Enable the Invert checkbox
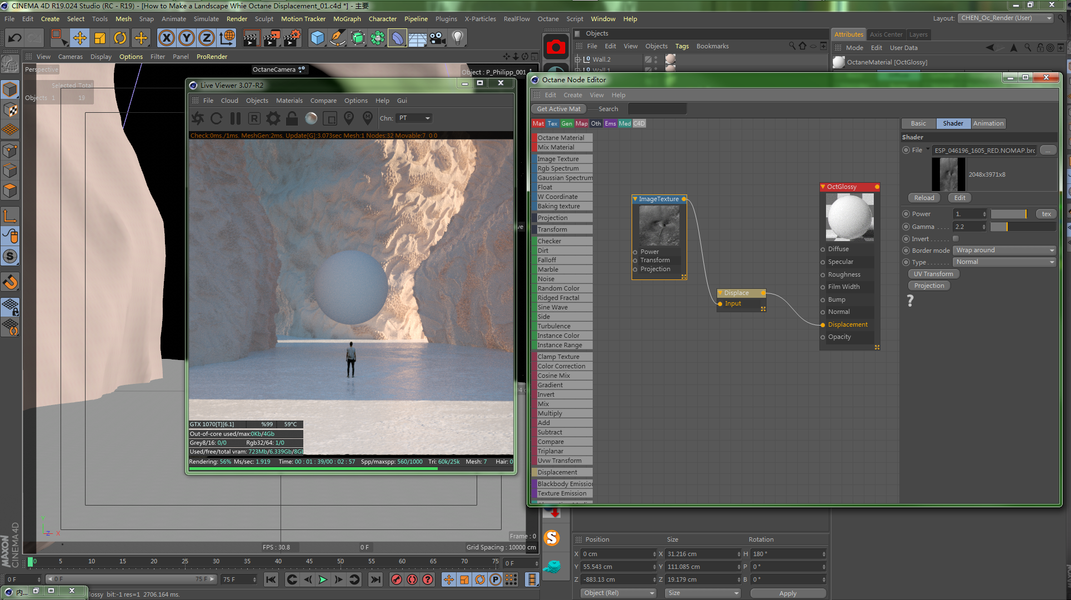 pyautogui.click(x=956, y=238)
